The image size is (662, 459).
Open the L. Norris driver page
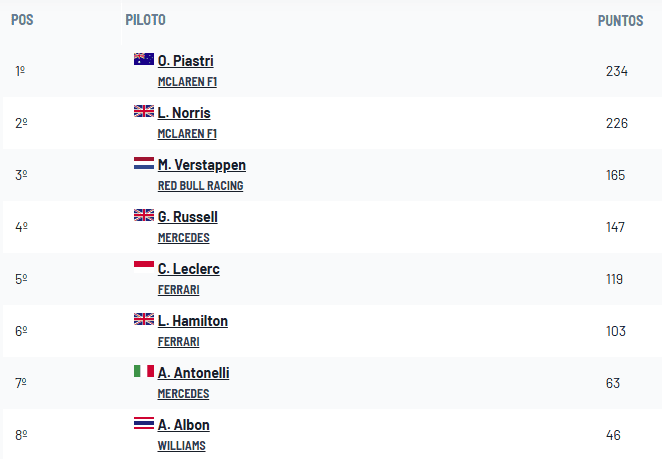pos(184,113)
